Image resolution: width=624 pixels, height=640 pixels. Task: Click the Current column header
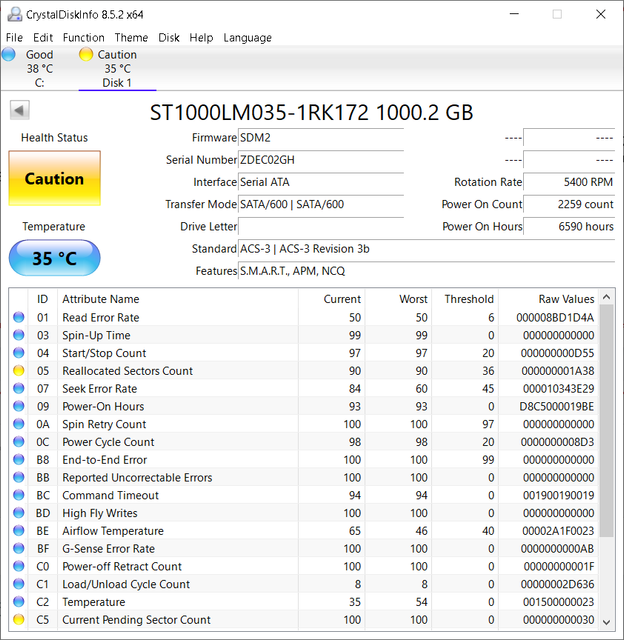point(331,299)
